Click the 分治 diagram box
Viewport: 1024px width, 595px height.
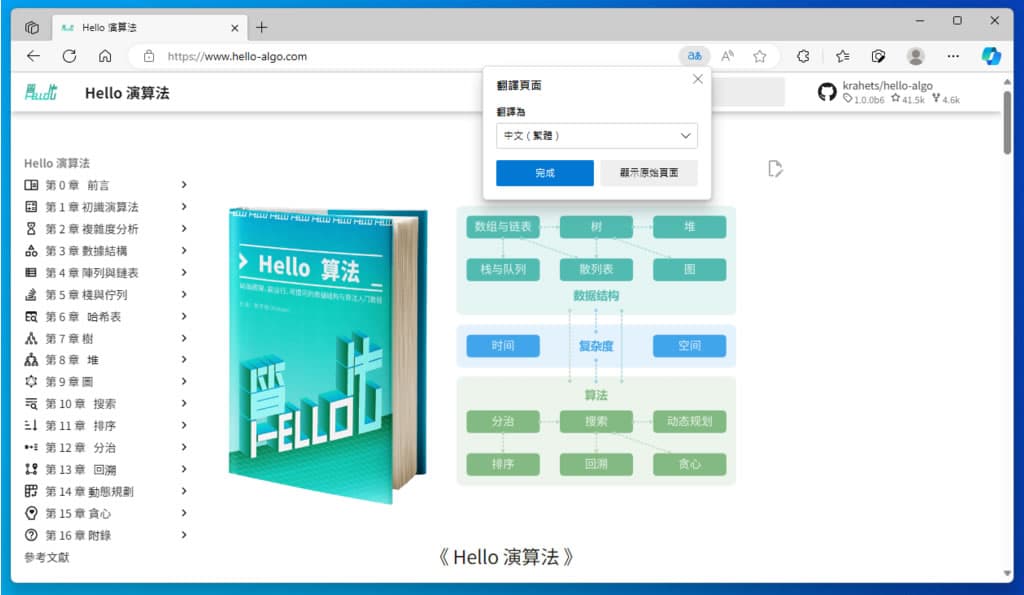503,421
